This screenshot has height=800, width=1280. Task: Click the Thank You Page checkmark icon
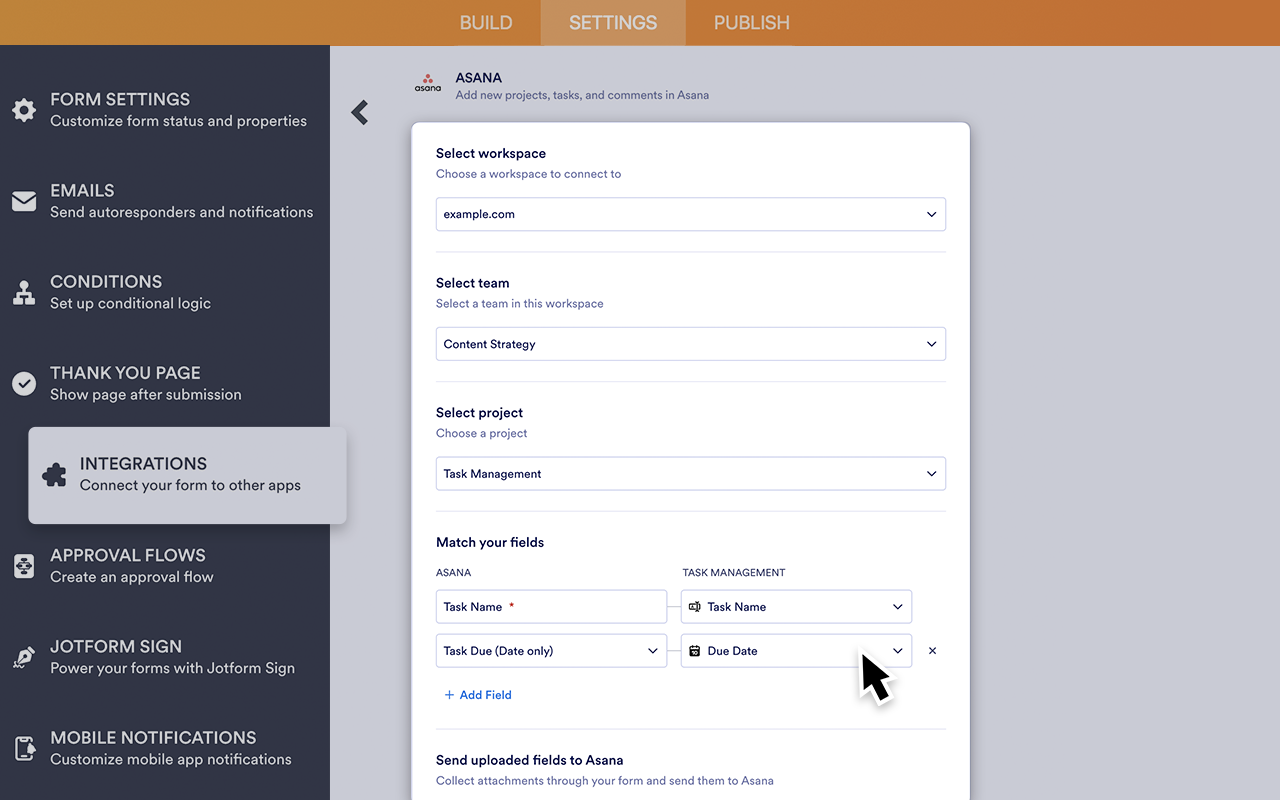coord(24,384)
